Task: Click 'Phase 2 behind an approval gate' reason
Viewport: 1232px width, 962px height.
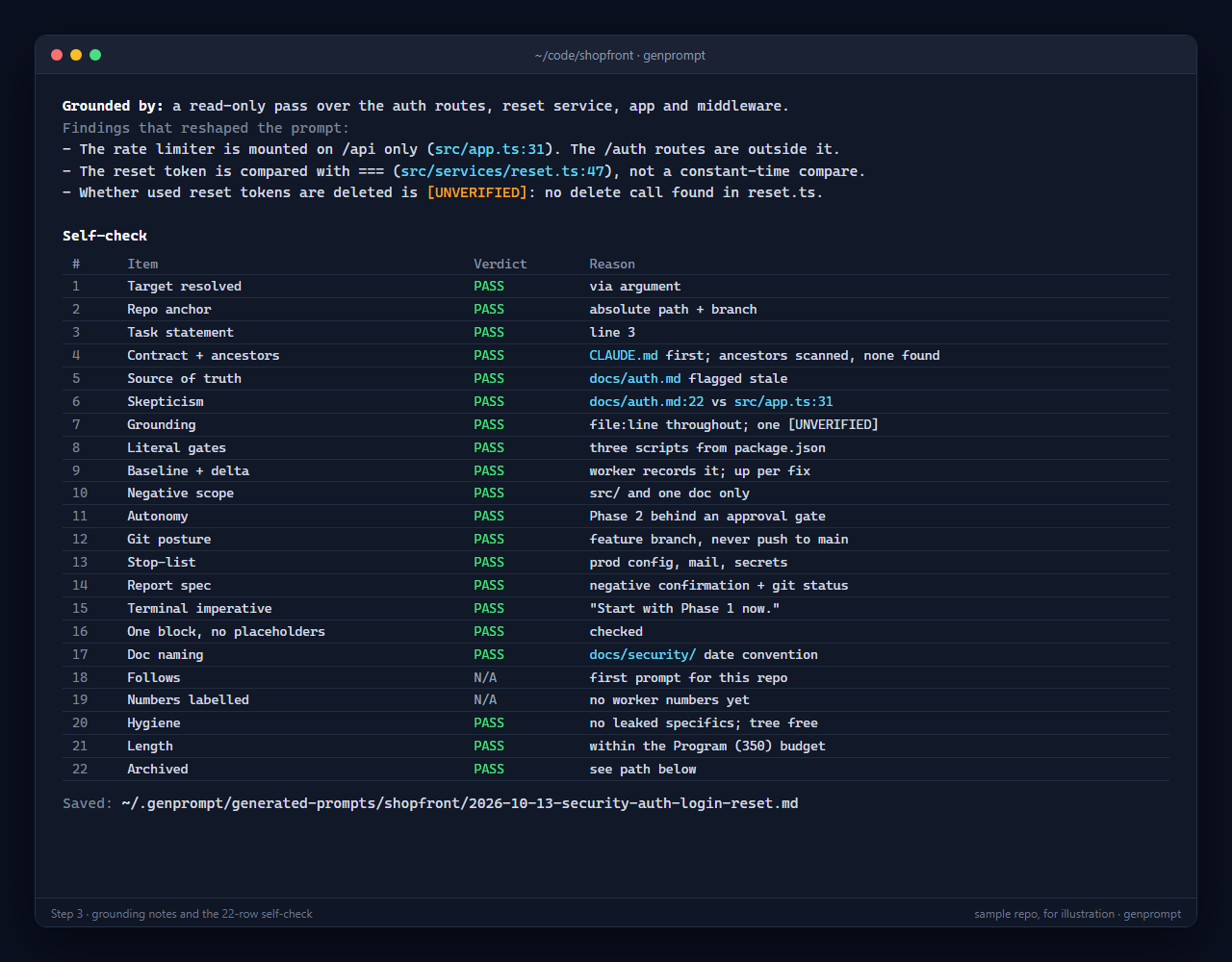Action: (707, 516)
